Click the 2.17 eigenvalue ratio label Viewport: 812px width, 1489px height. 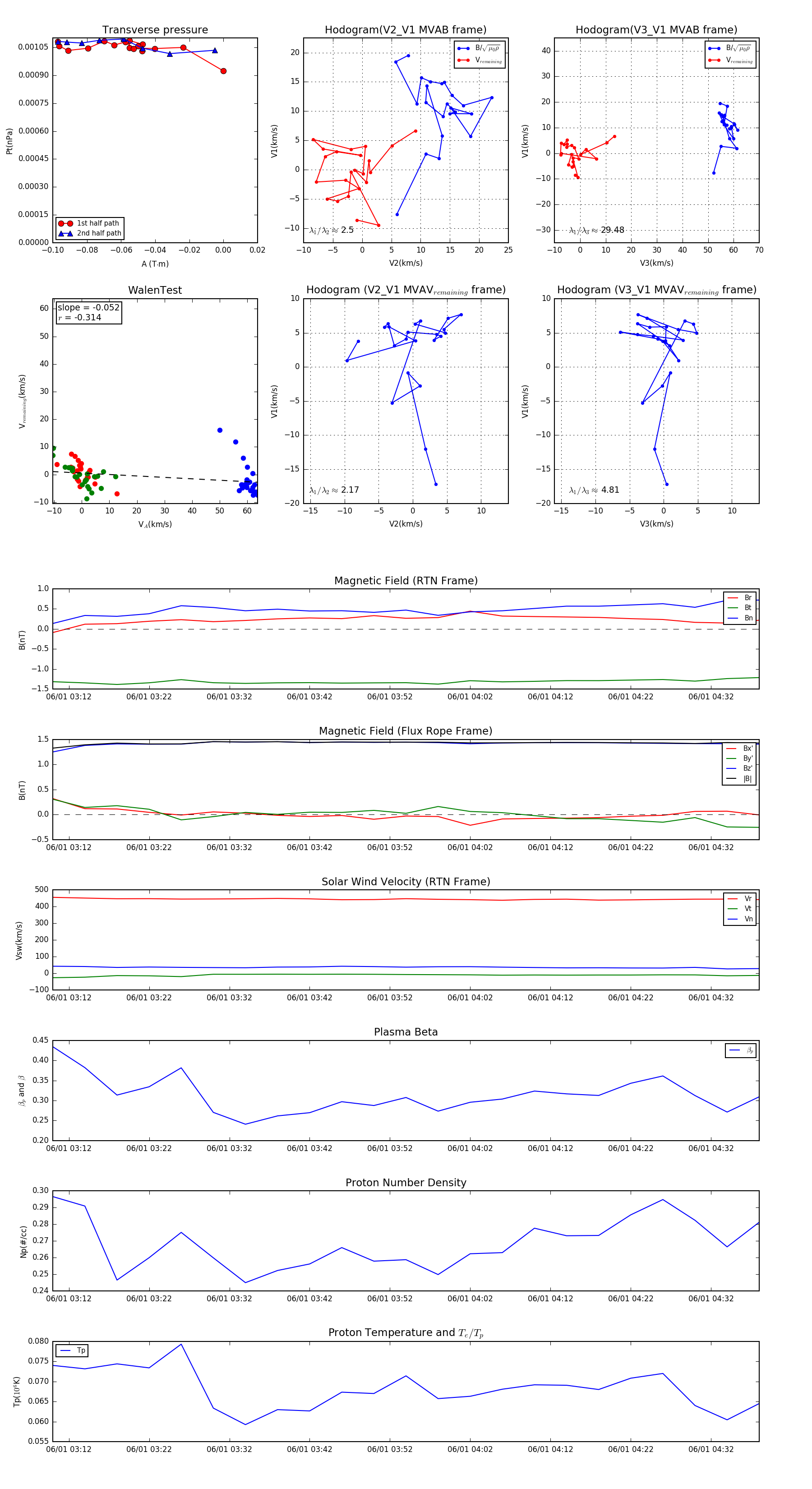(334, 490)
